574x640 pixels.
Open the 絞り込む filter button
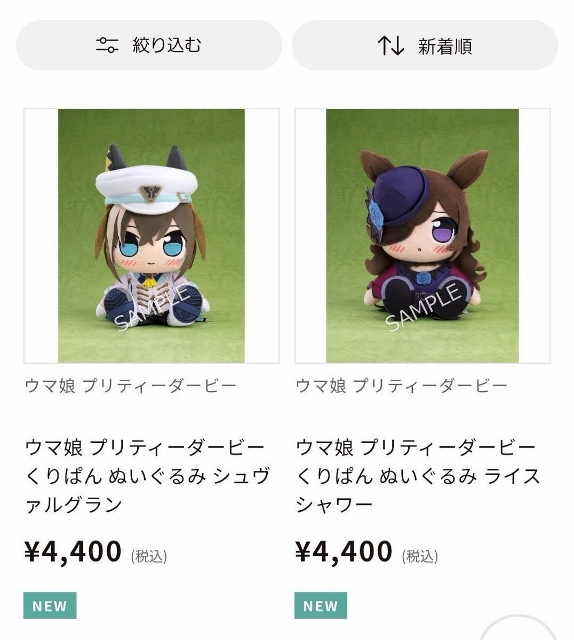point(149,45)
